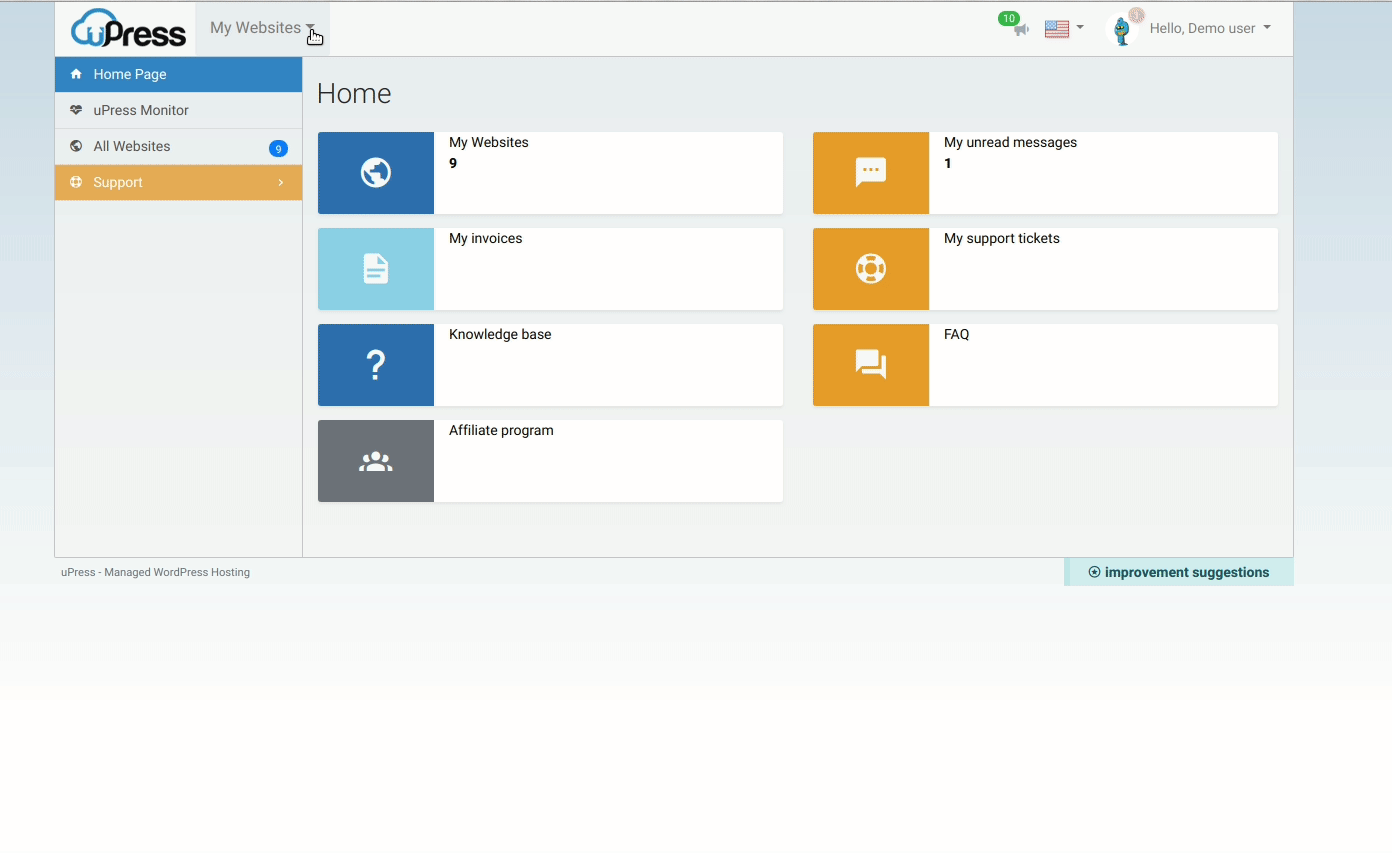1392x853 pixels.
Task: Click the lifebuoy icon beside Support
Action: (76, 182)
